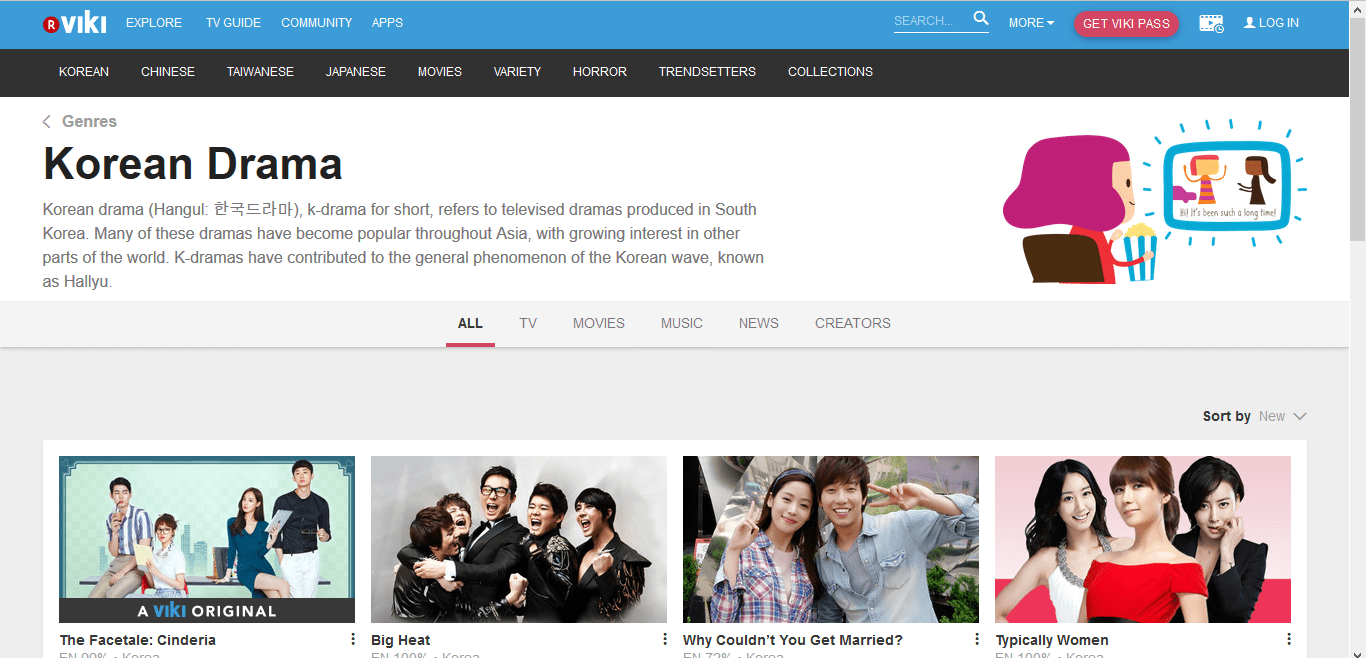Click The Facetale: Cinderia poster thumbnail
Screen dimensions: 1366x658
pyautogui.click(x=207, y=540)
